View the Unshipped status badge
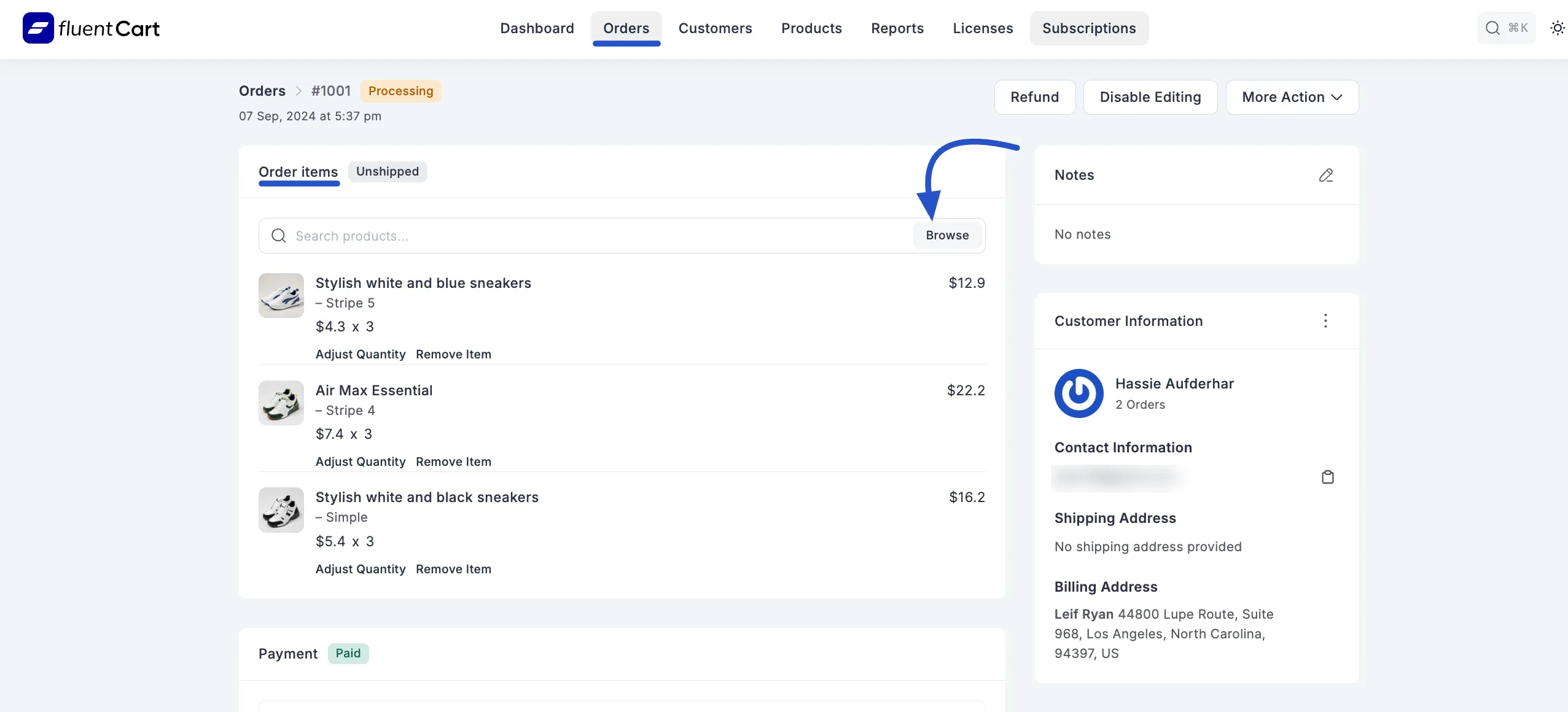This screenshot has width=1568, height=712. [387, 171]
